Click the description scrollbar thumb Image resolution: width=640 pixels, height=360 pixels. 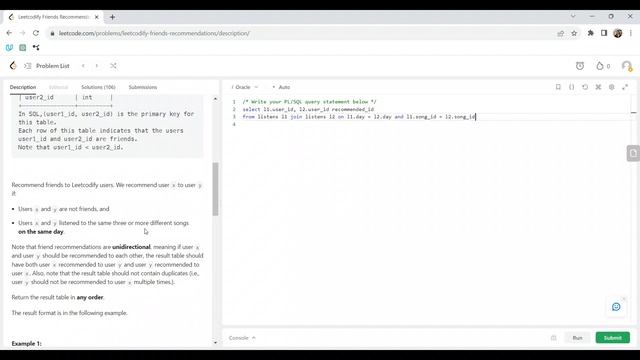215,189
